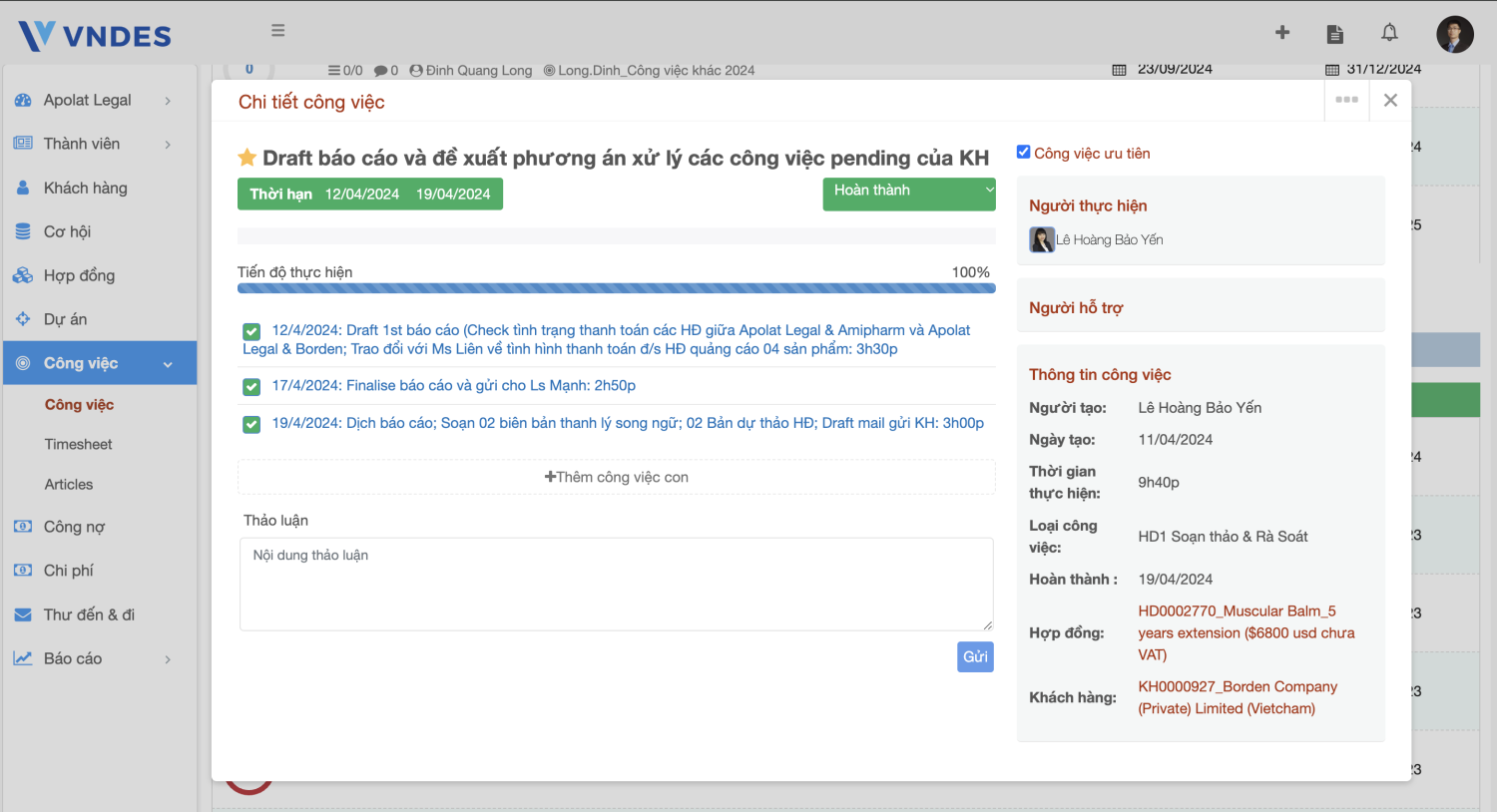Click the plus add icon in header

[1282, 33]
